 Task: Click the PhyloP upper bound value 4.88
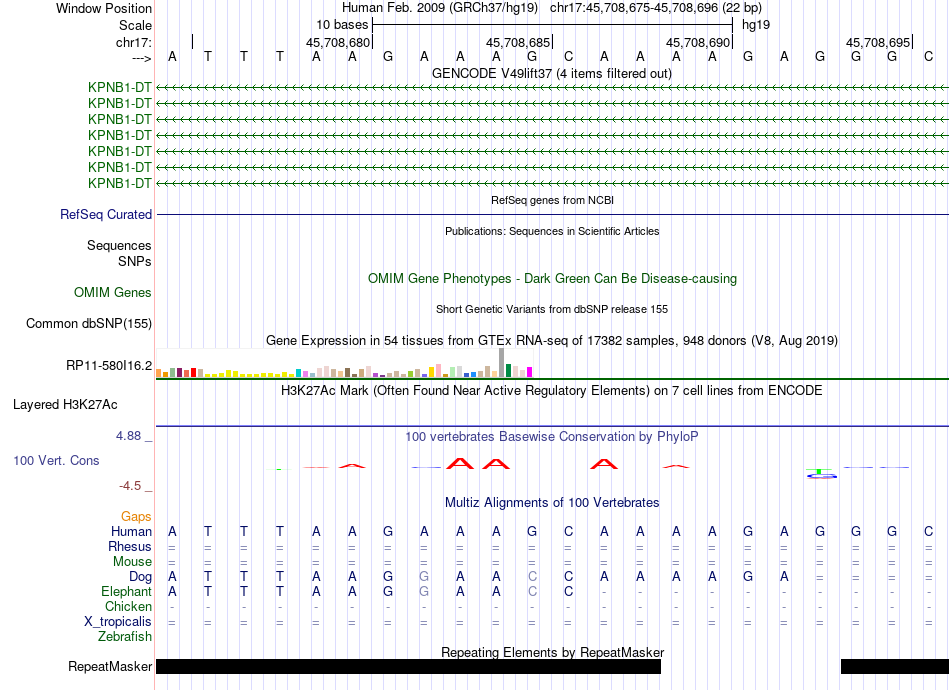(x=128, y=436)
